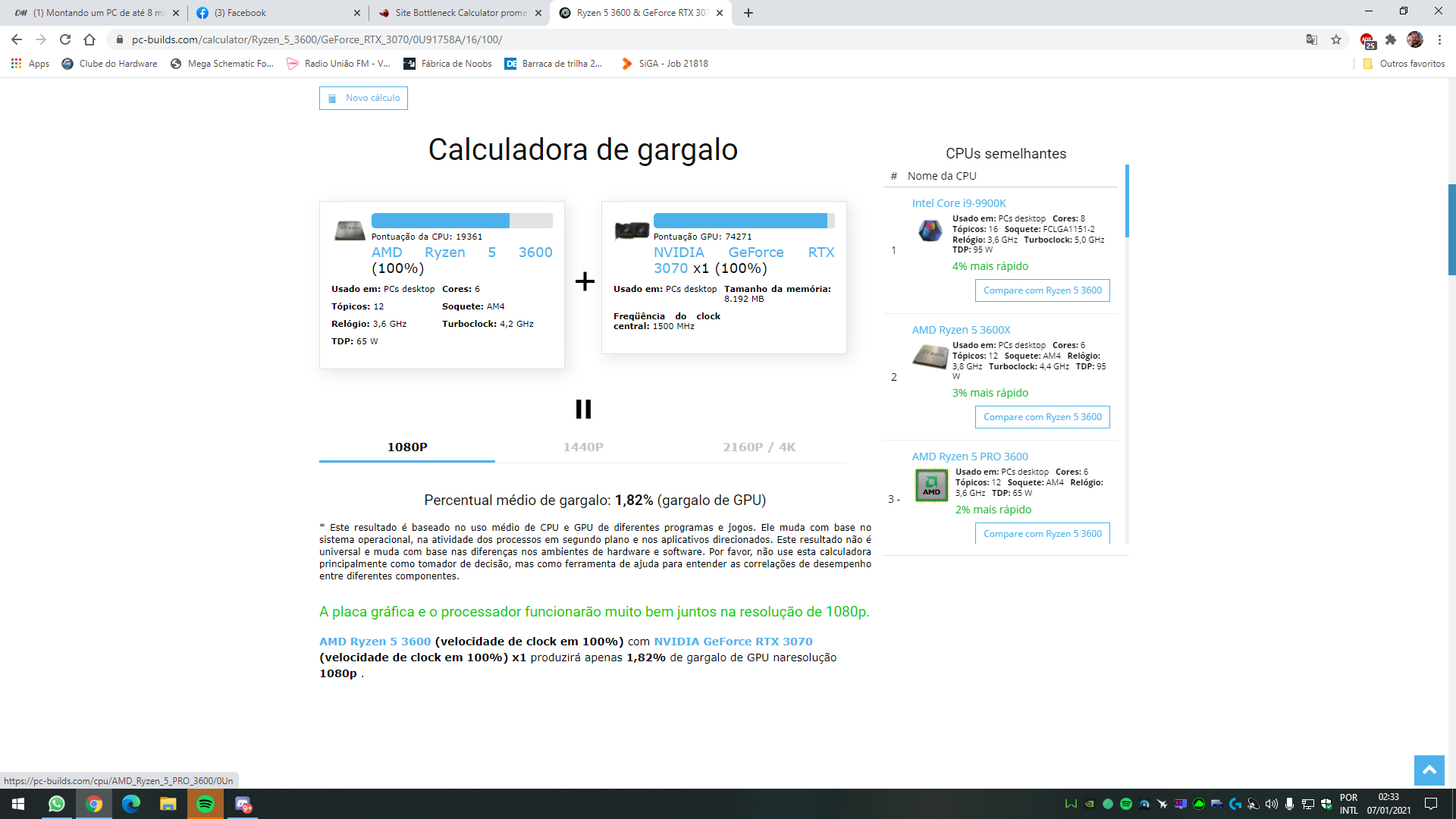Viewport: 1456px width, 819px height.
Task: Open the Chrome profile avatar
Action: [x=1415, y=39]
